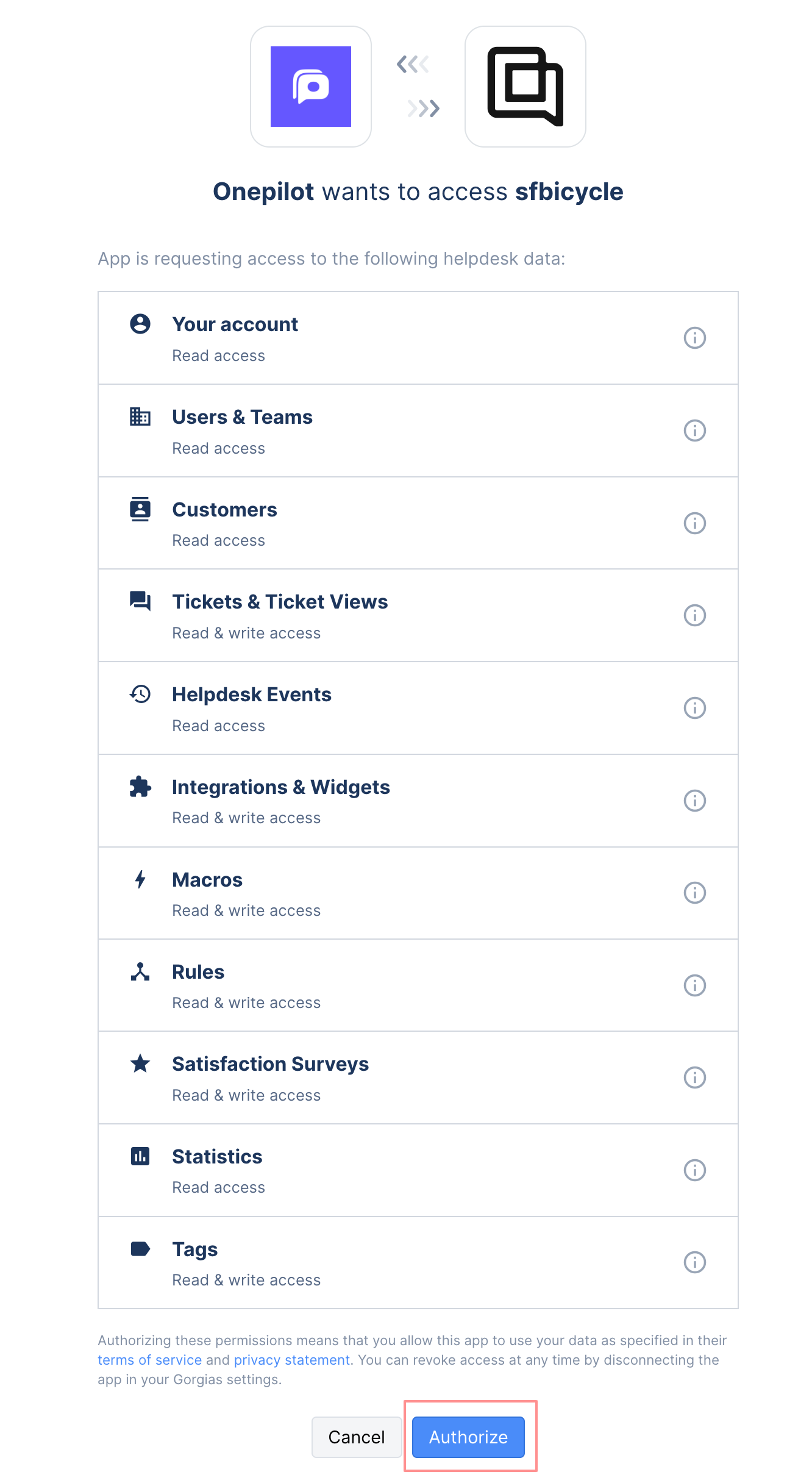This screenshot has height=1483, width=812.
Task: Click the Macros lightning bolt icon
Action: coord(140,879)
